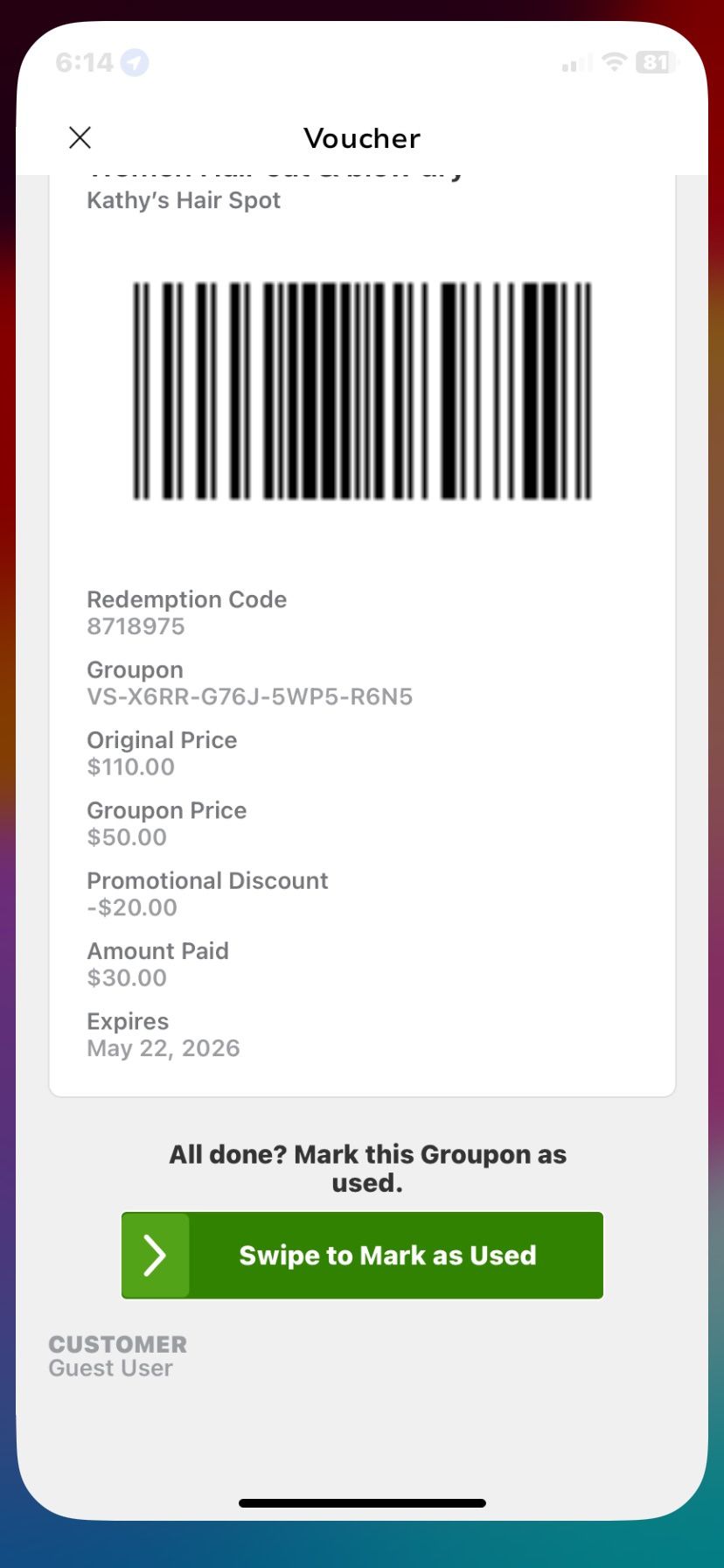Viewport: 724px width, 1568px height.
Task: Tap the voucher barcode image
Action: [362, 390]
